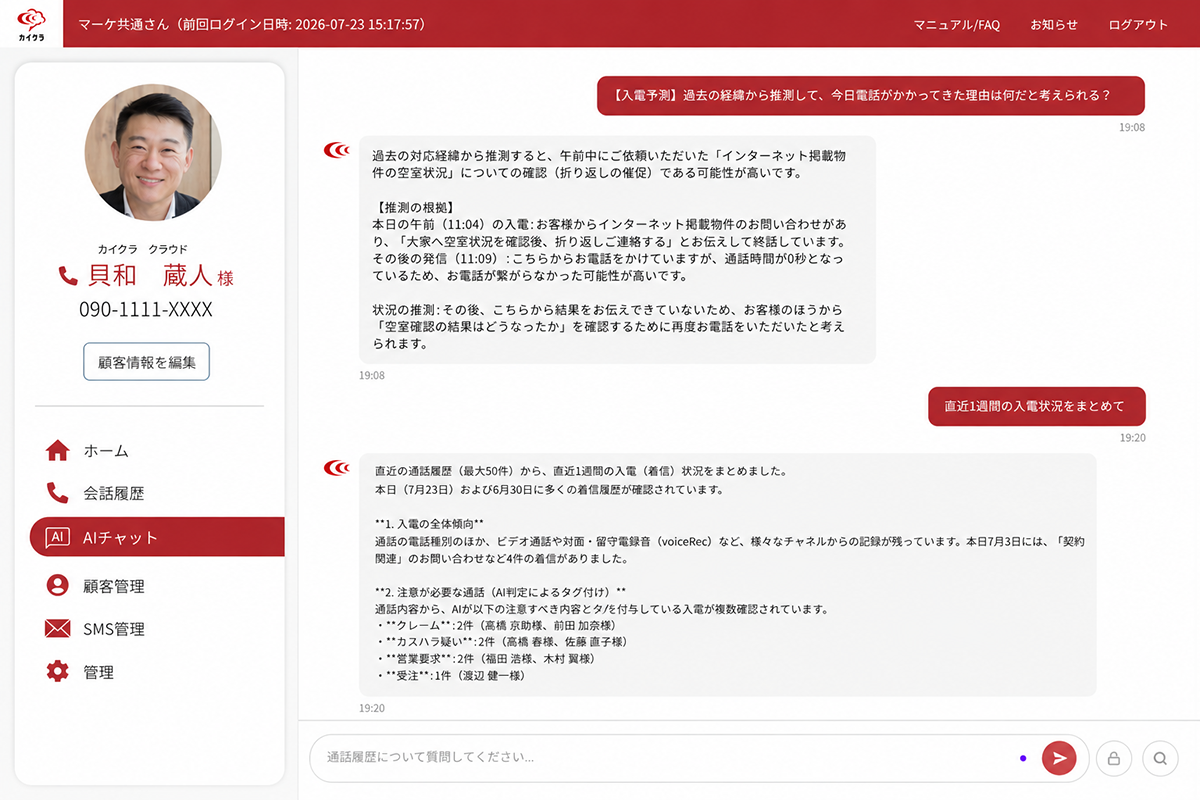Select the AIチャット menu item
This screenshot has width=1200, height=800.
[x=157, y=537]
